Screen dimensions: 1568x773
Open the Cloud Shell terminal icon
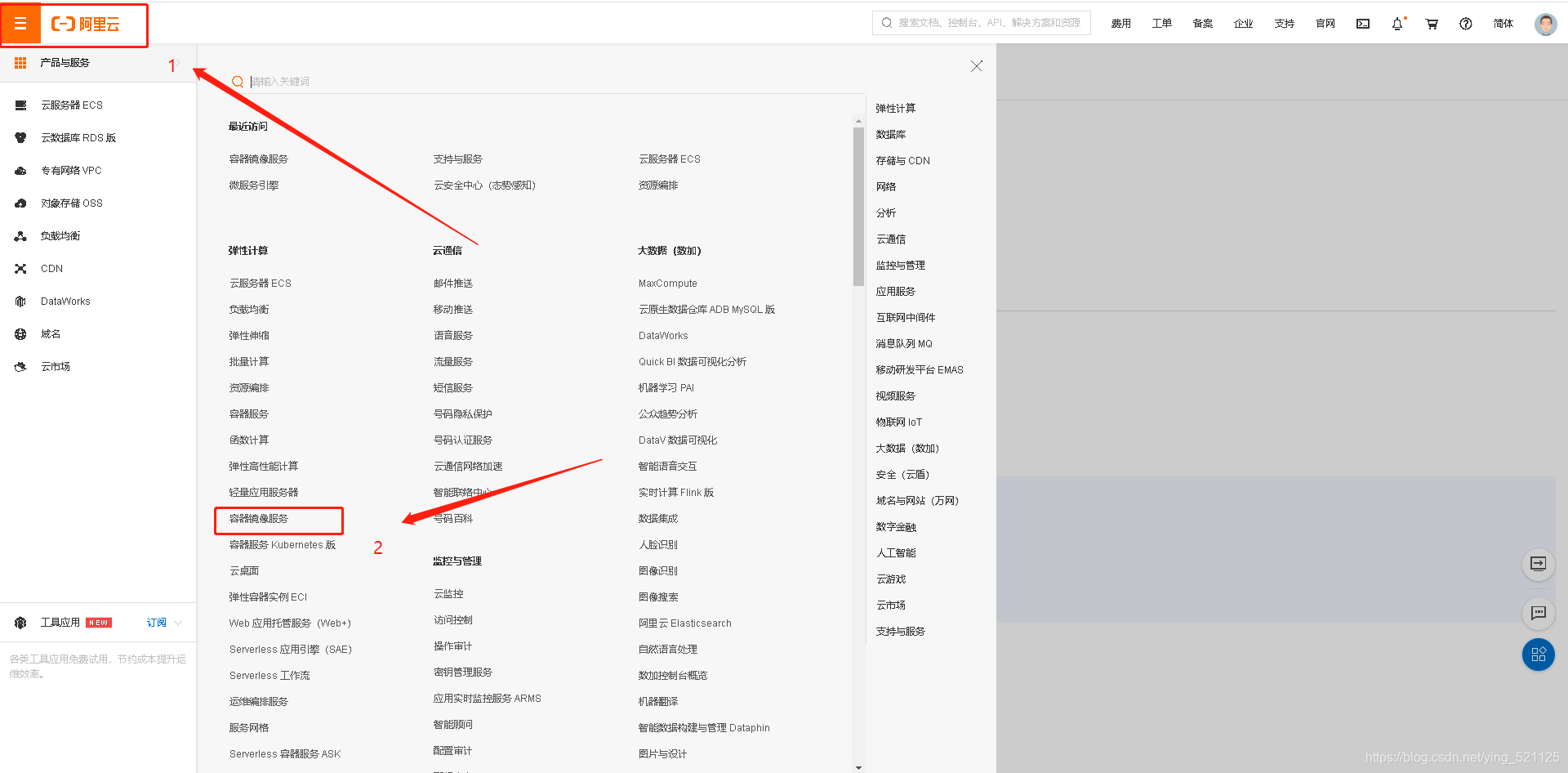point(1363,24)
